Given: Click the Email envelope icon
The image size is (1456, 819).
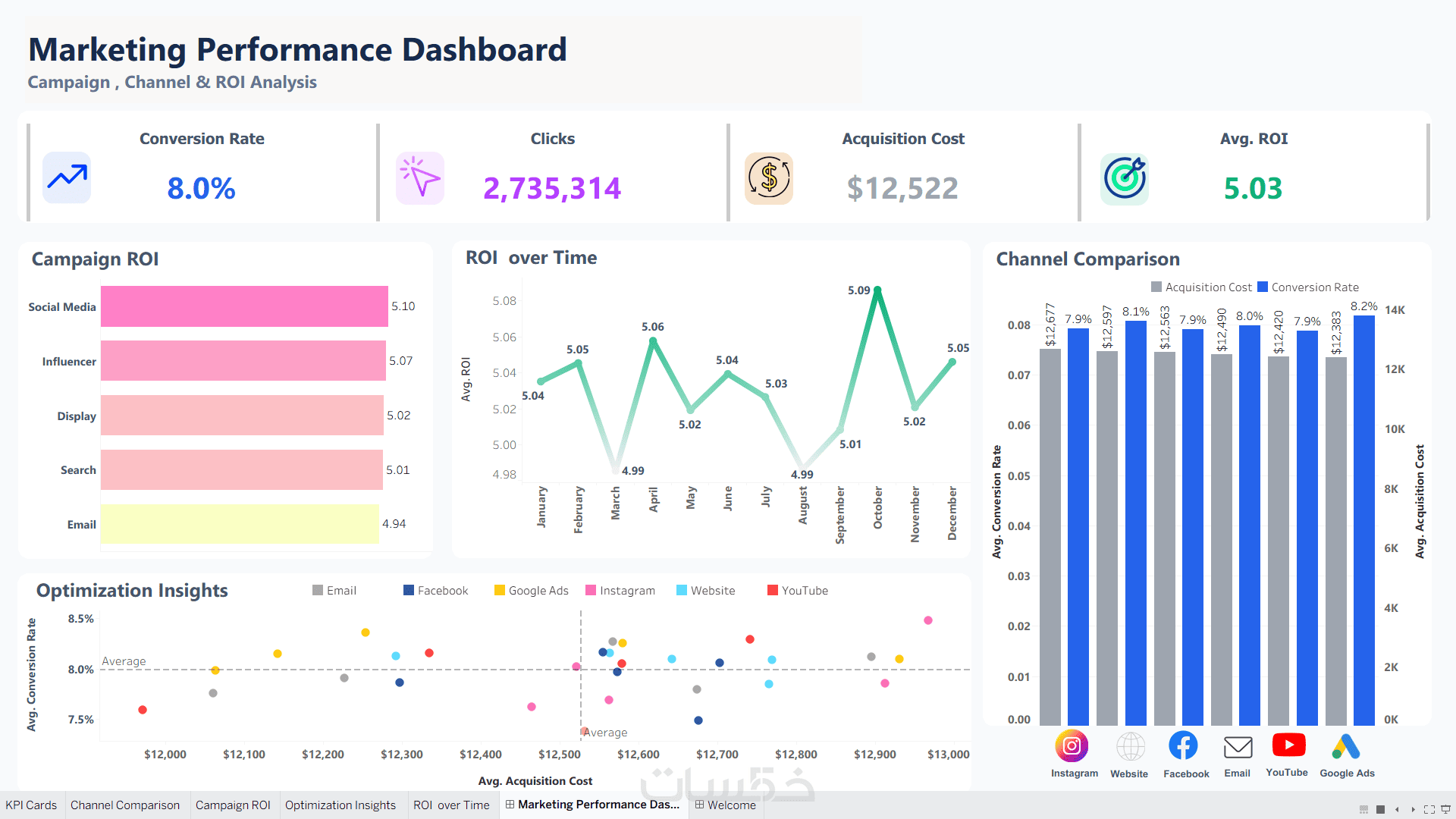Looking at the screenshot, I should click(1238, 747).
